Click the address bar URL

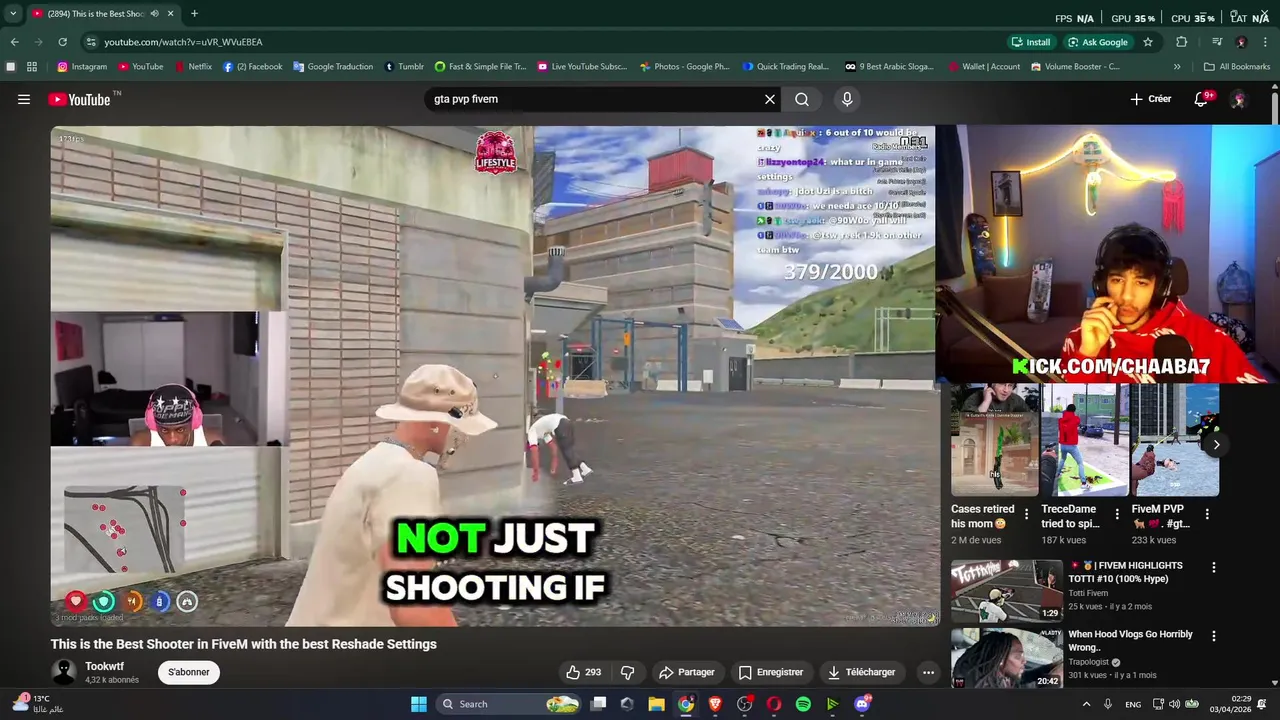[183, 42]
